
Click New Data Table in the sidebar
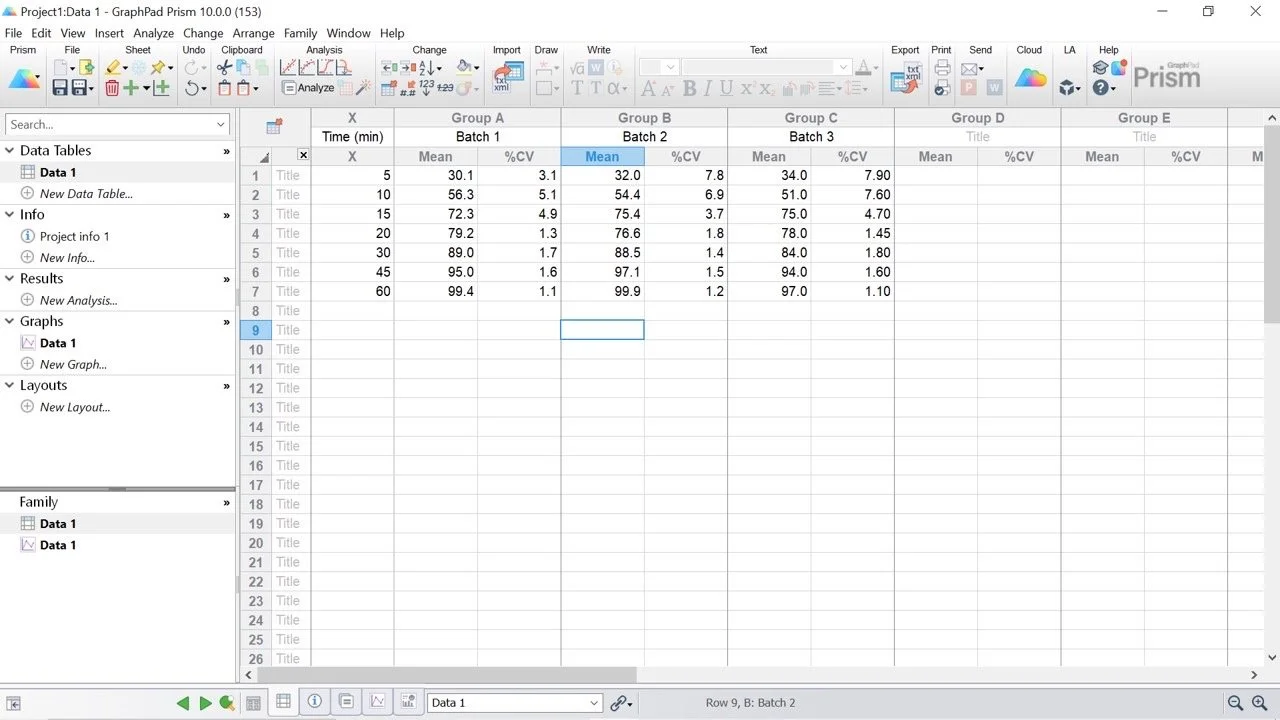[x=86, y=193]
